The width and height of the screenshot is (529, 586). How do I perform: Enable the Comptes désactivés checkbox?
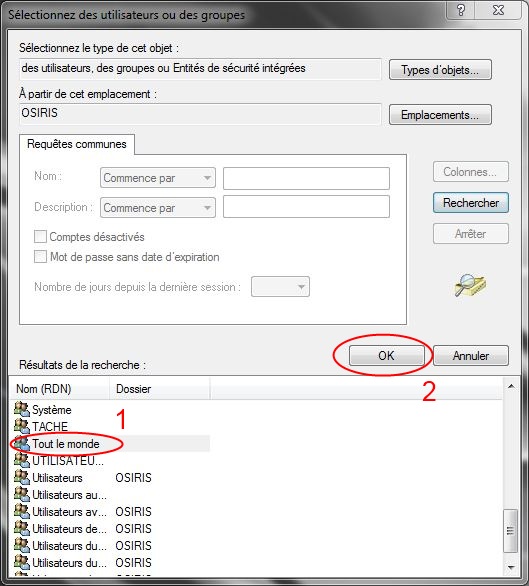pos(40,237)
